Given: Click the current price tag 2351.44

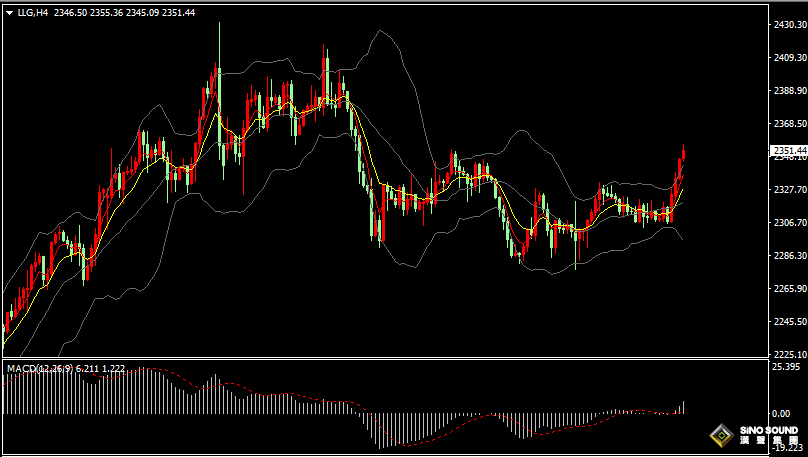Looking at the screenshot, I should pyautogui.click(x=787, y=150).
